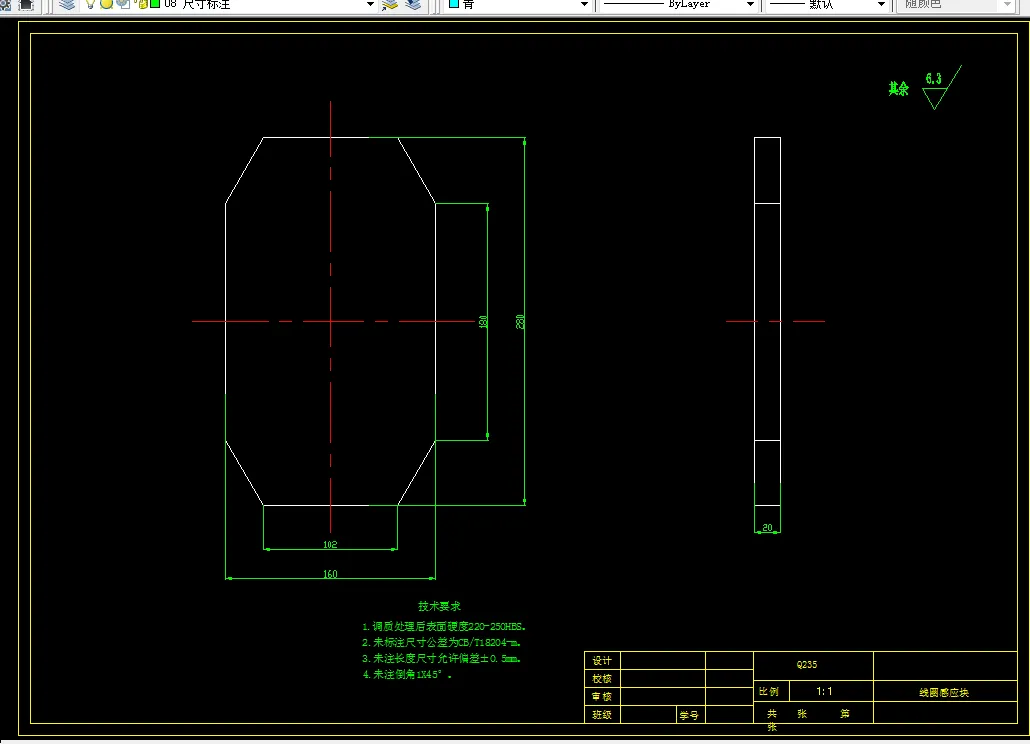
Task: Select note 1 about 220-250HBS hardness
Action: 444,626
